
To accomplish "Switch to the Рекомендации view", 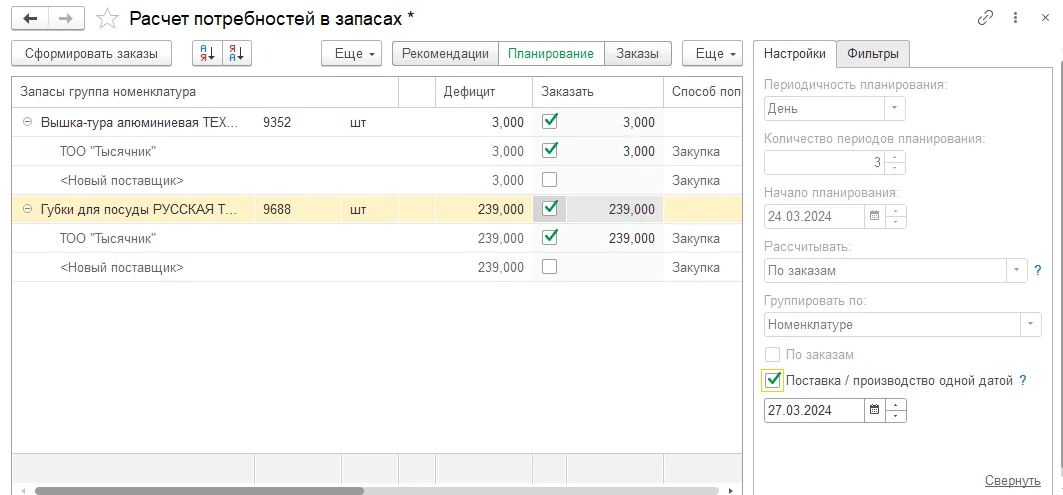I will 445,54.
